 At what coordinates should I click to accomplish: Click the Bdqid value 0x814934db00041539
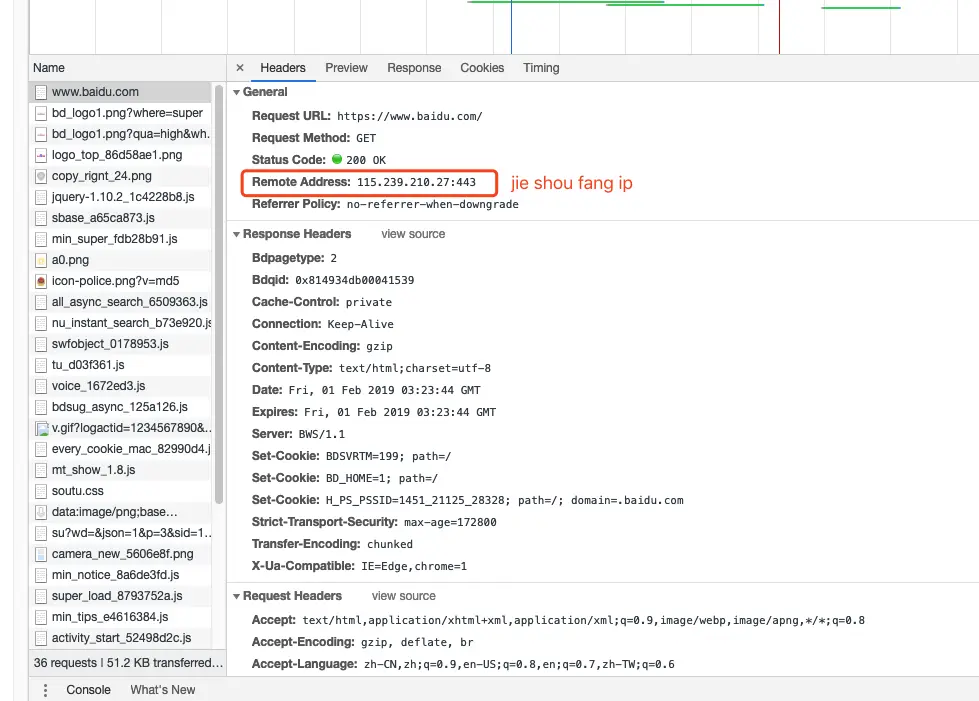[355, 280]
